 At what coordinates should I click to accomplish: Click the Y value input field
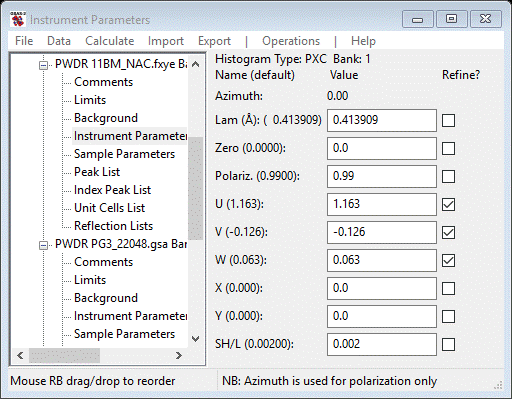pos(382,316)
